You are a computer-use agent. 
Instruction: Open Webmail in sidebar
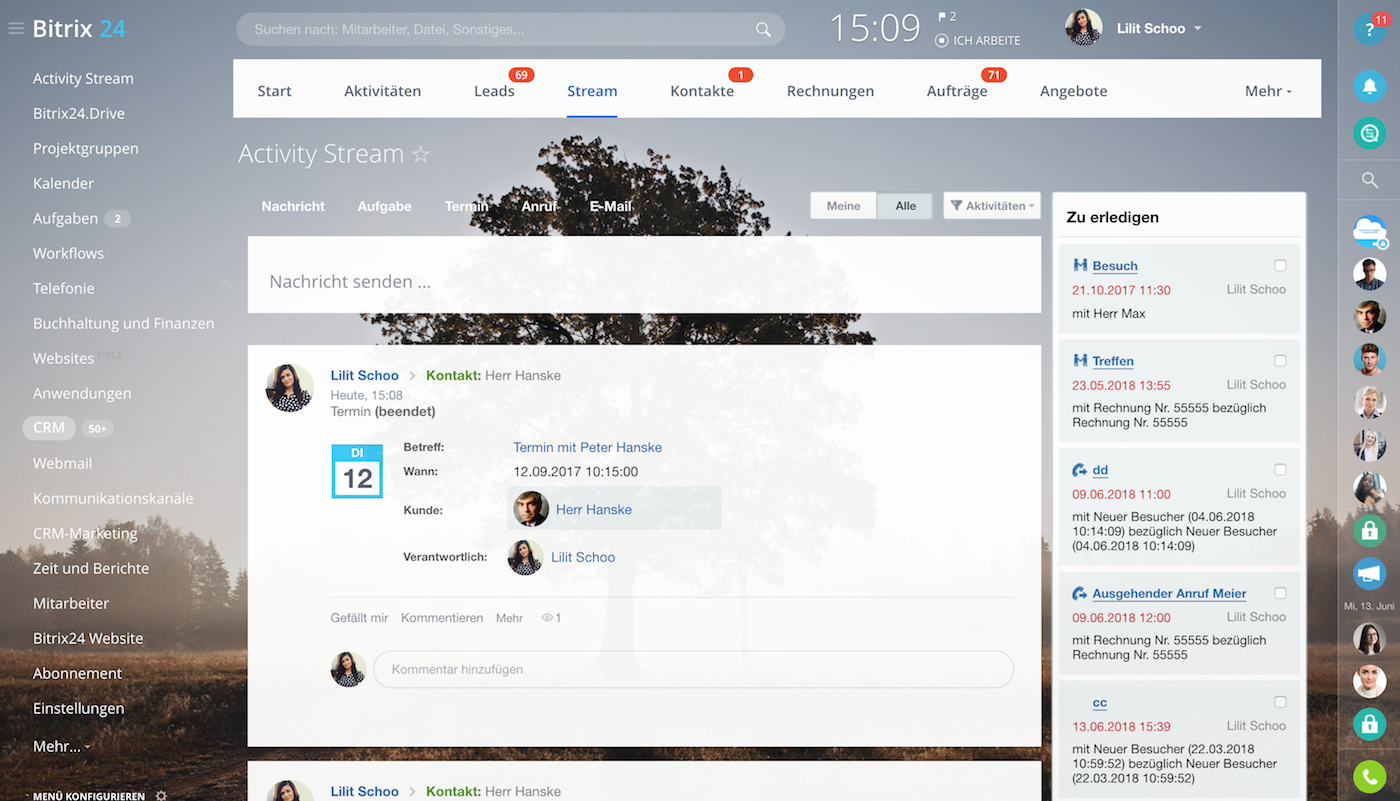[x=62, y=464]
